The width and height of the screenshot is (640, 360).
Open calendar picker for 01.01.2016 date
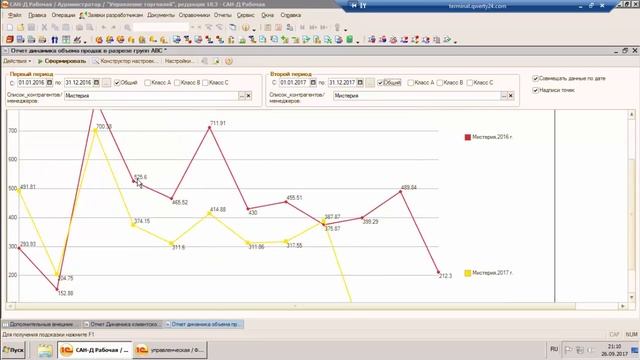pyautogui.click(x=49, y=82)
